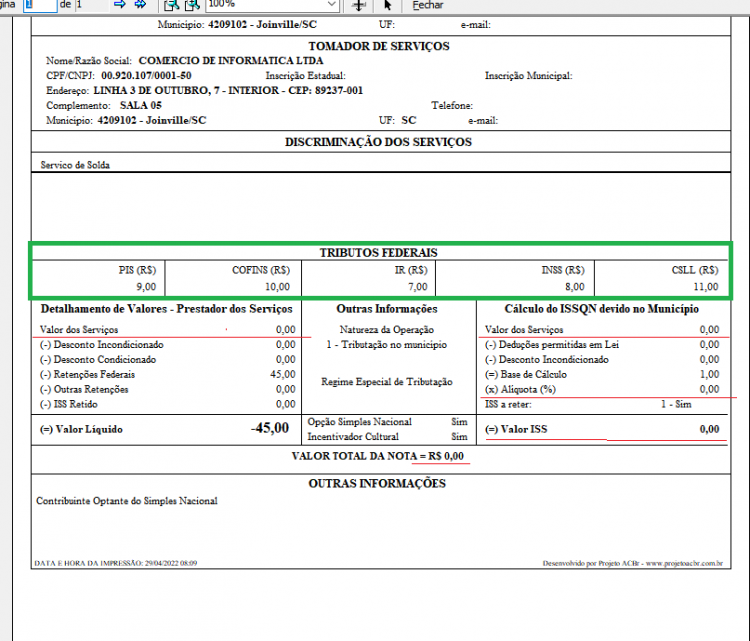
Task: Click VALOR TOTAL DA NOTA text
Action: [354, 456]
